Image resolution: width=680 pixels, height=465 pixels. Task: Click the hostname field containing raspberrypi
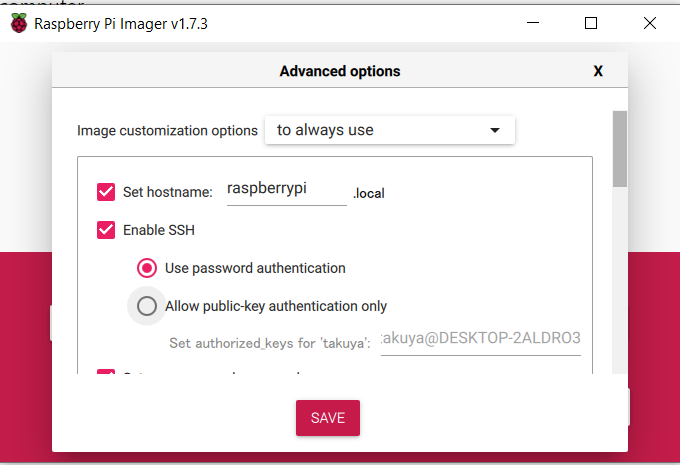287,190
